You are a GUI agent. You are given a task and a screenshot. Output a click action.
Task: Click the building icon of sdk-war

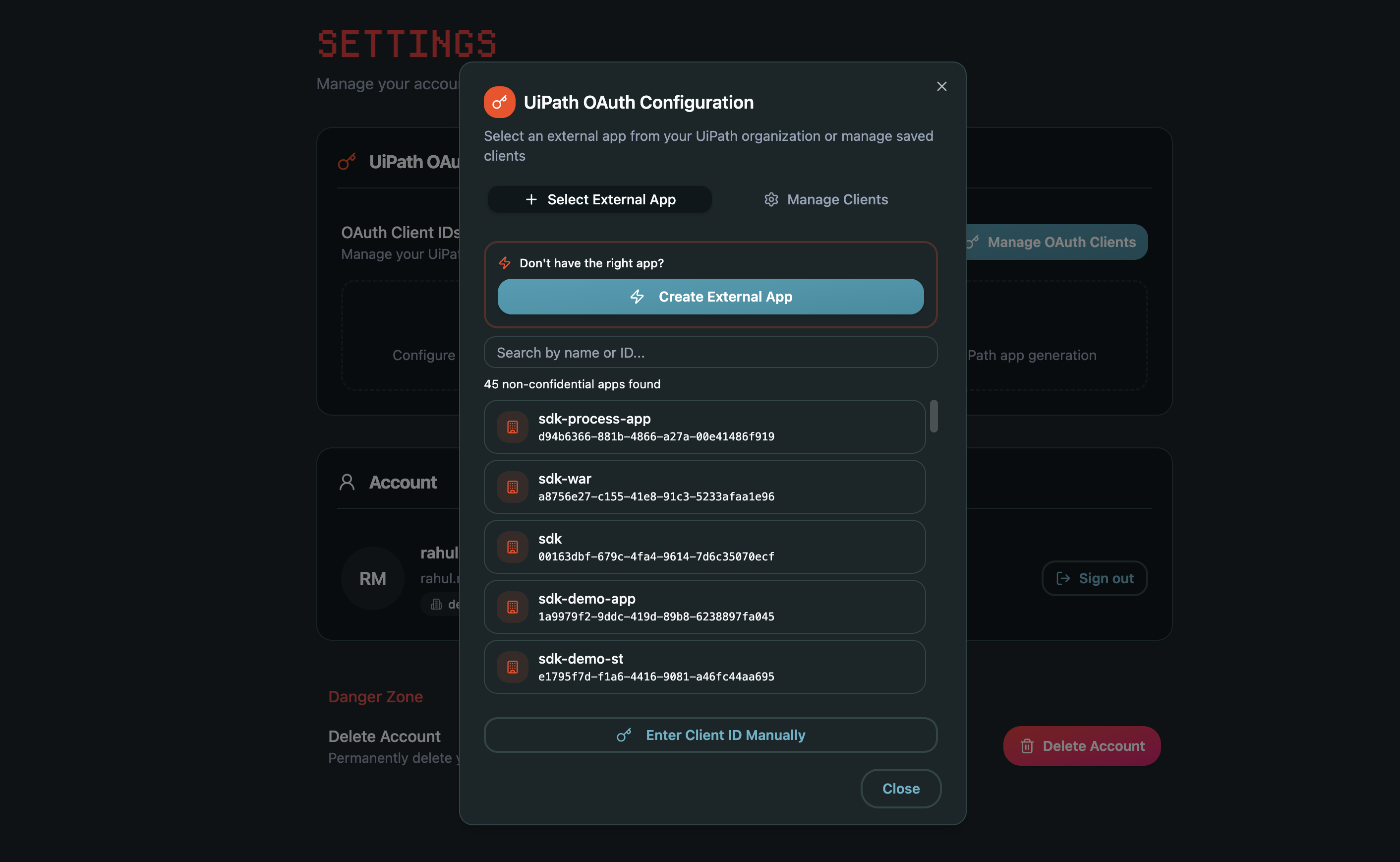(x=512, y=487)
